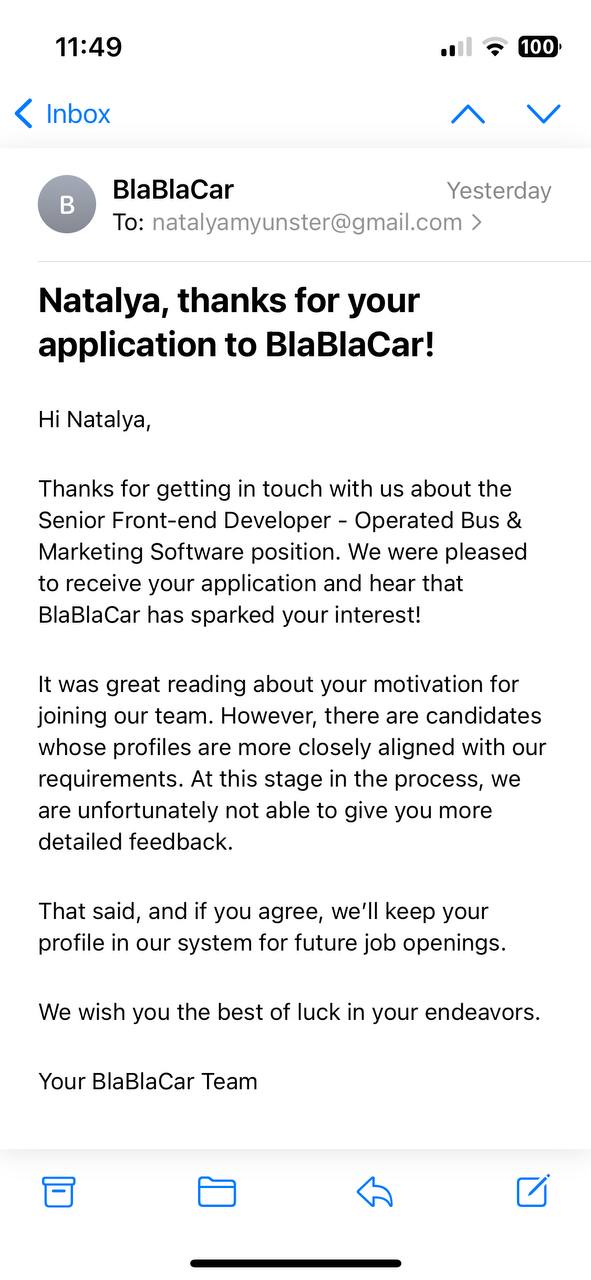The width and height of the screenshot is (591, 1280).
Task: Go to next message with down arrow
Action: coord(544,114)
